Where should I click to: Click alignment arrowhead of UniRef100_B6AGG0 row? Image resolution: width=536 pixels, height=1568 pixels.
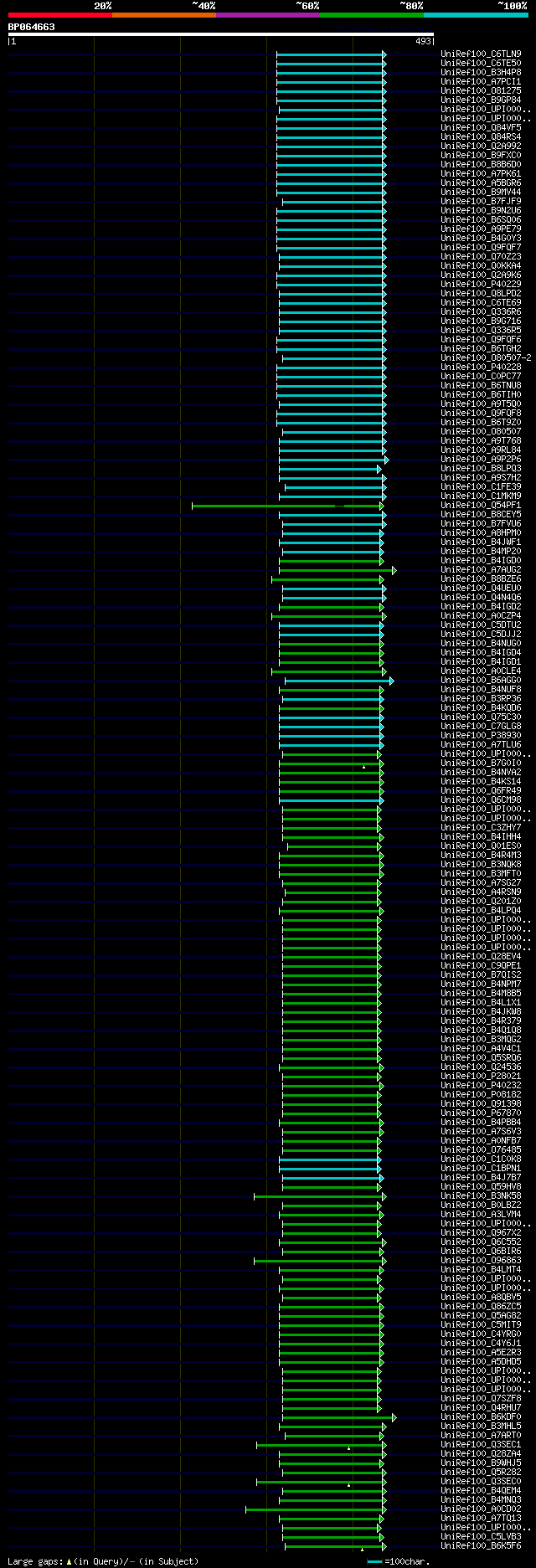pyautogui.click(x=391, y=681)
